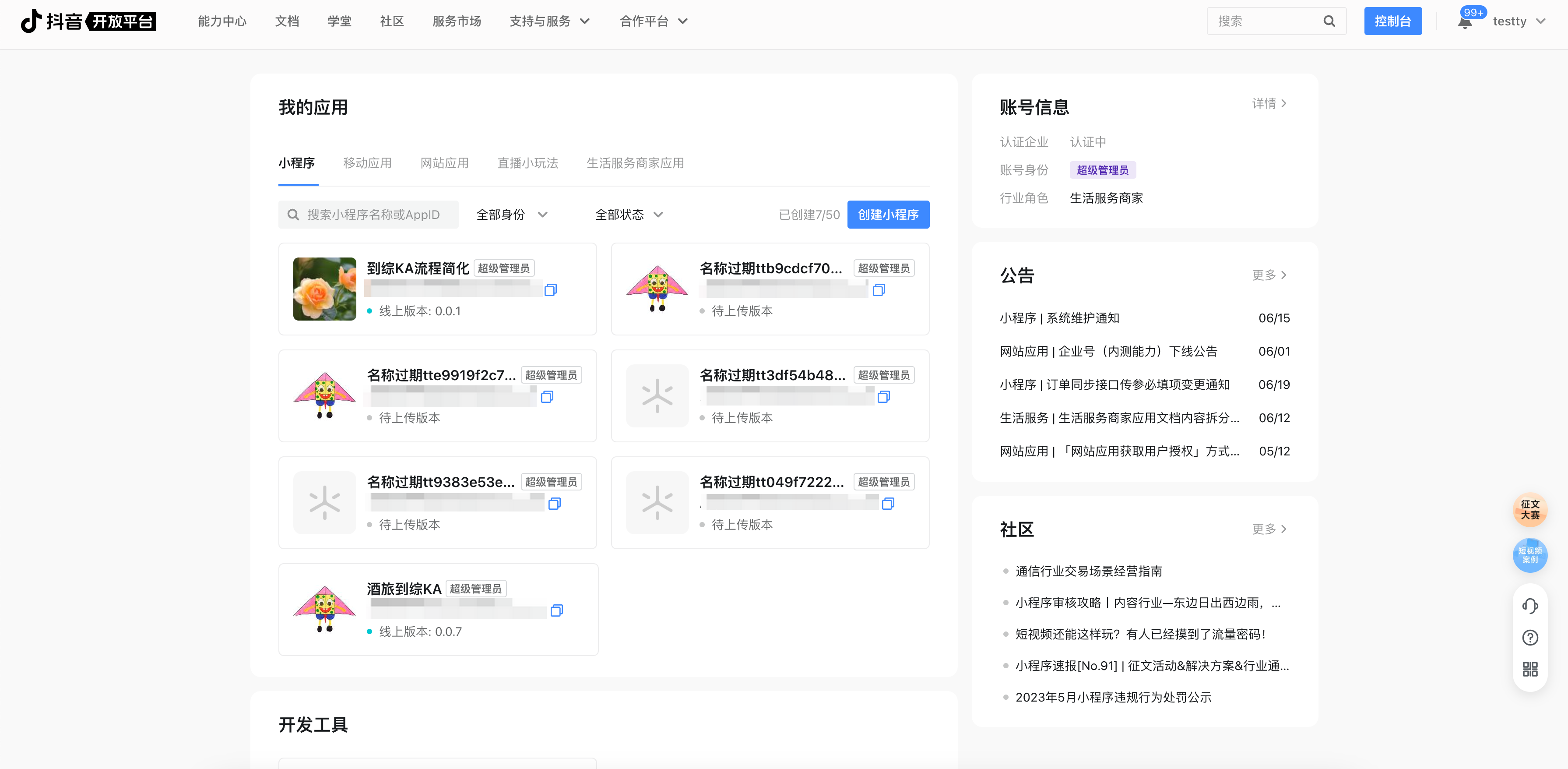This screenshot has width=1568, height=769.
Task: Open the 全部身份 filter dropdown
Action: click(512, 215)
